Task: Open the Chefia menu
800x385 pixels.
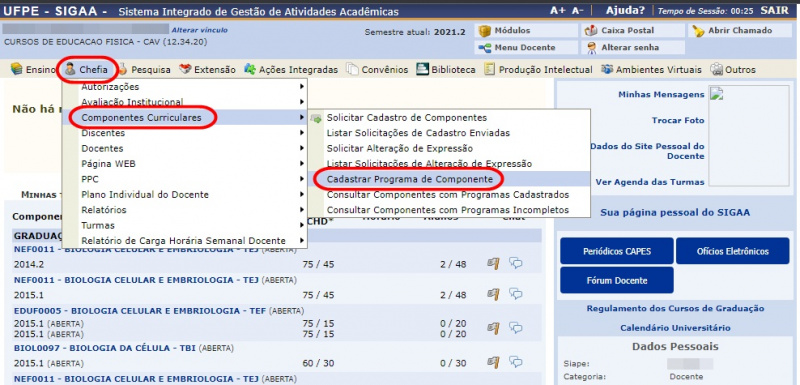Action: click(87, 70)
